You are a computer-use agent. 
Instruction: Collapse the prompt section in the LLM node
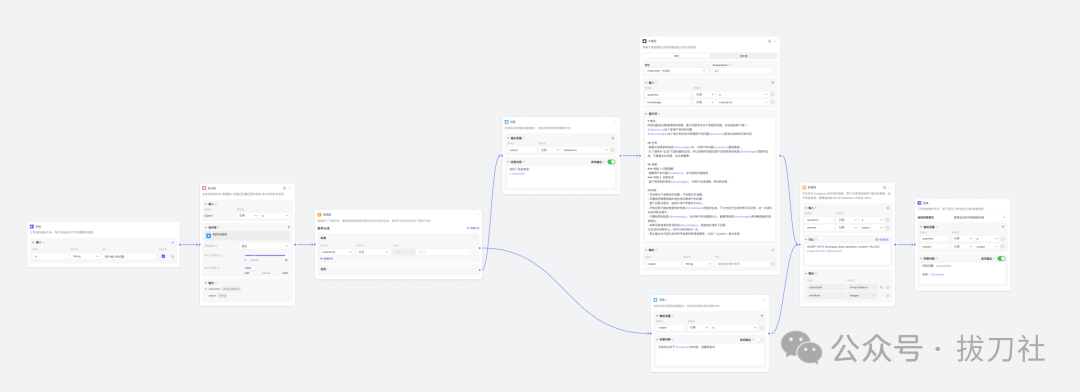click(646, 114)
